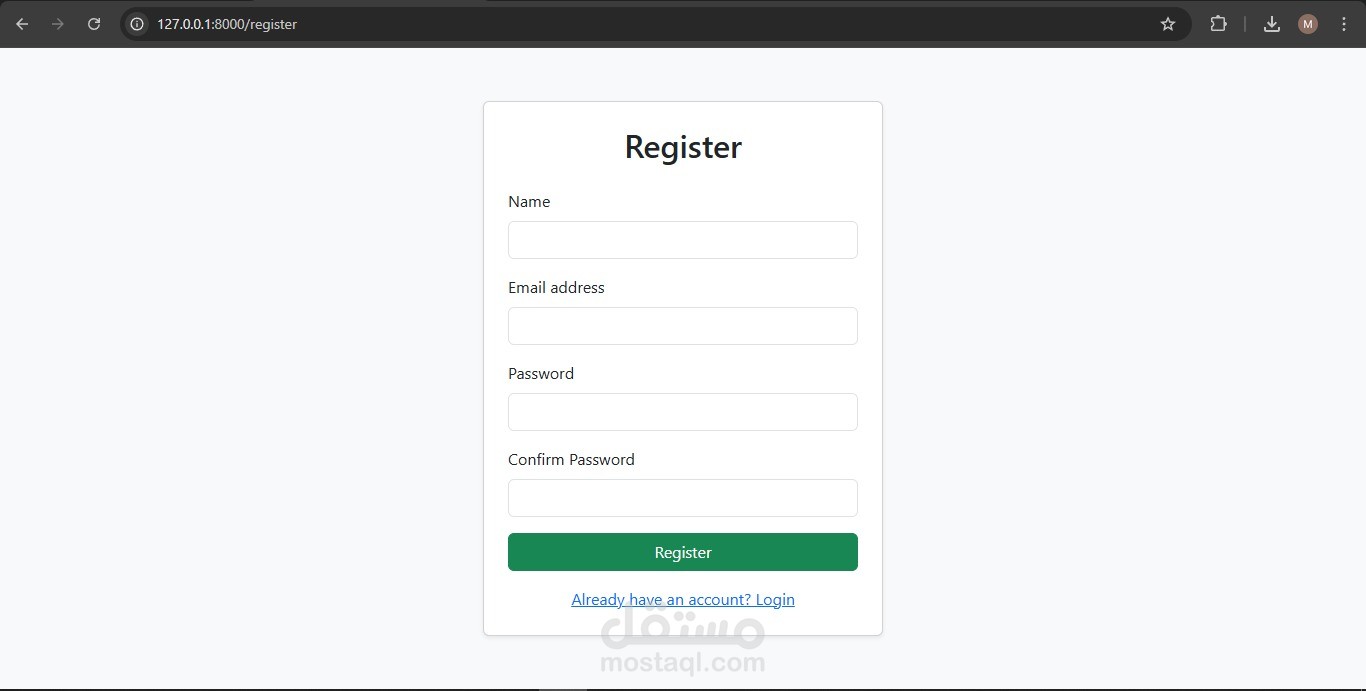Open the three-dot browser menu
This screenshot has height=691, width=1366.
[1344, 24]
